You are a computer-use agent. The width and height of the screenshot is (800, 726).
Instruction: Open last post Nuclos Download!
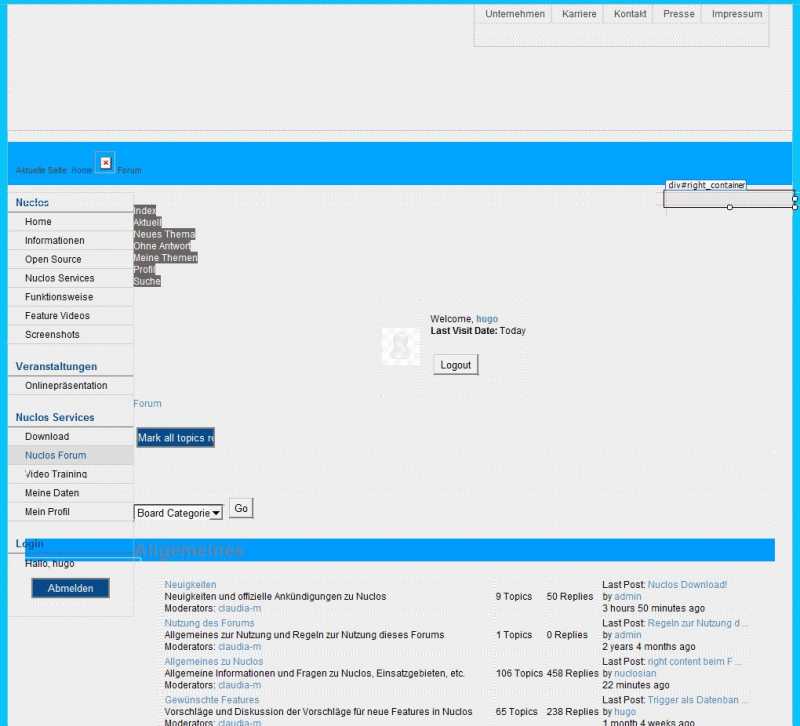click(x=687, y=585)
